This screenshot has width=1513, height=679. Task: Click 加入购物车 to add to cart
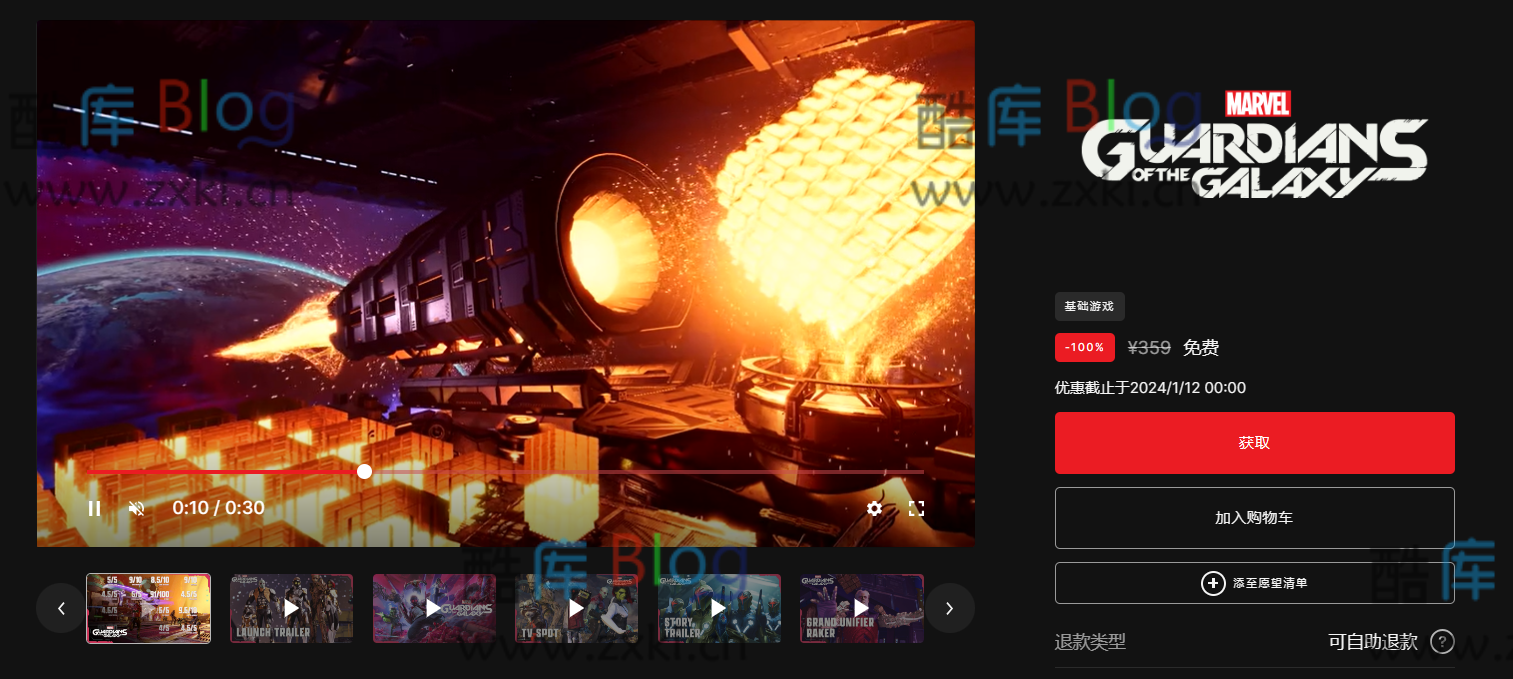[1254, 518]
